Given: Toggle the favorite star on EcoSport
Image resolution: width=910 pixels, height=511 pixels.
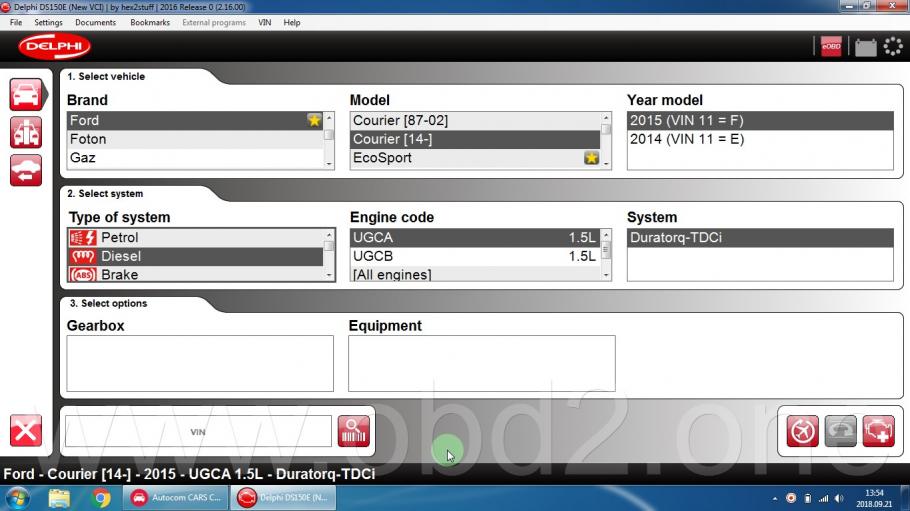Looking at the screenshot, I should pos(591,158).
